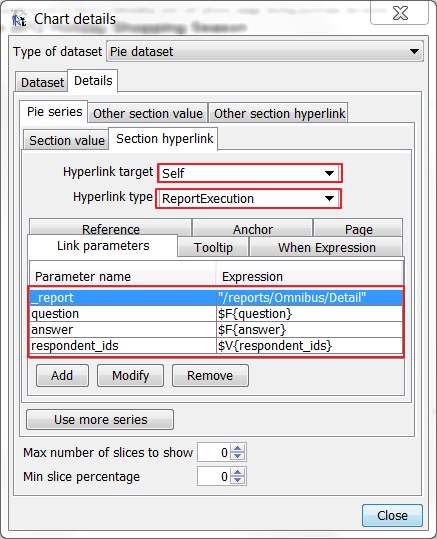Expand the Hyperlink target combo box
The height and width of the screenshot is (539, 437).
[x=250, y=173]
